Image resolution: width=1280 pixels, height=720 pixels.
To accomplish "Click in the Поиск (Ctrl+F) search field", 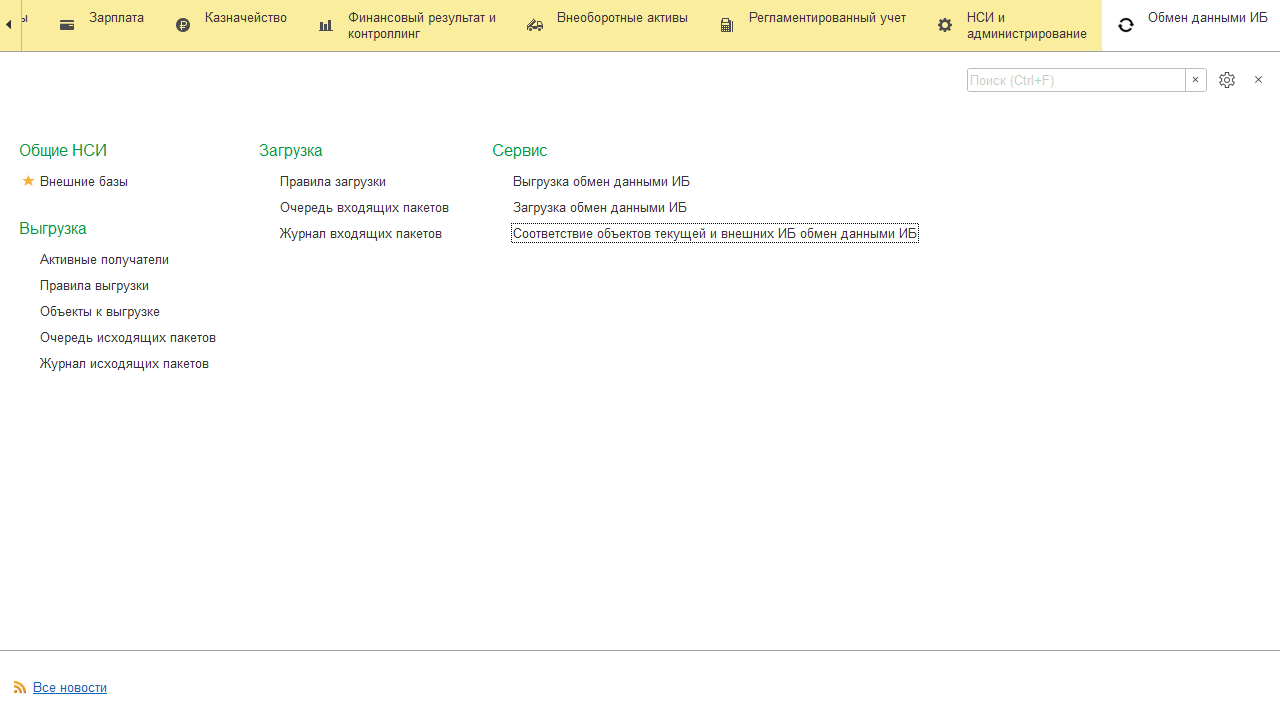I will (x=1075, y=80).
